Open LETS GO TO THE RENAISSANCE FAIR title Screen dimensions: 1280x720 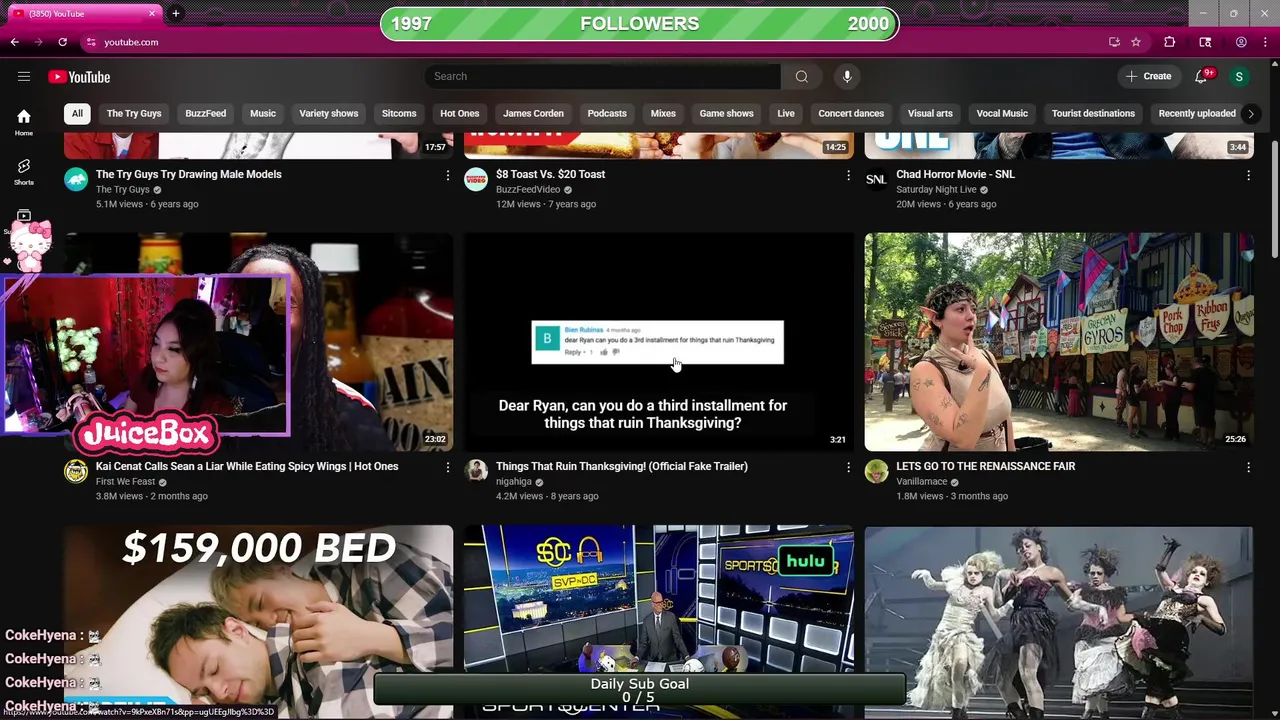pyautogui.click(x=986, y=466)
